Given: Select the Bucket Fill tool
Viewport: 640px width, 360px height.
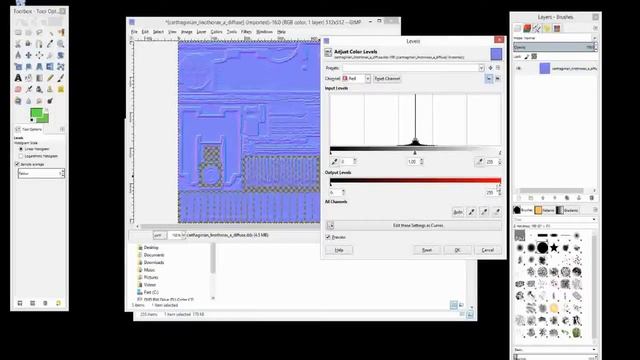Looking at the screenshot, I should tap(29, 78).
